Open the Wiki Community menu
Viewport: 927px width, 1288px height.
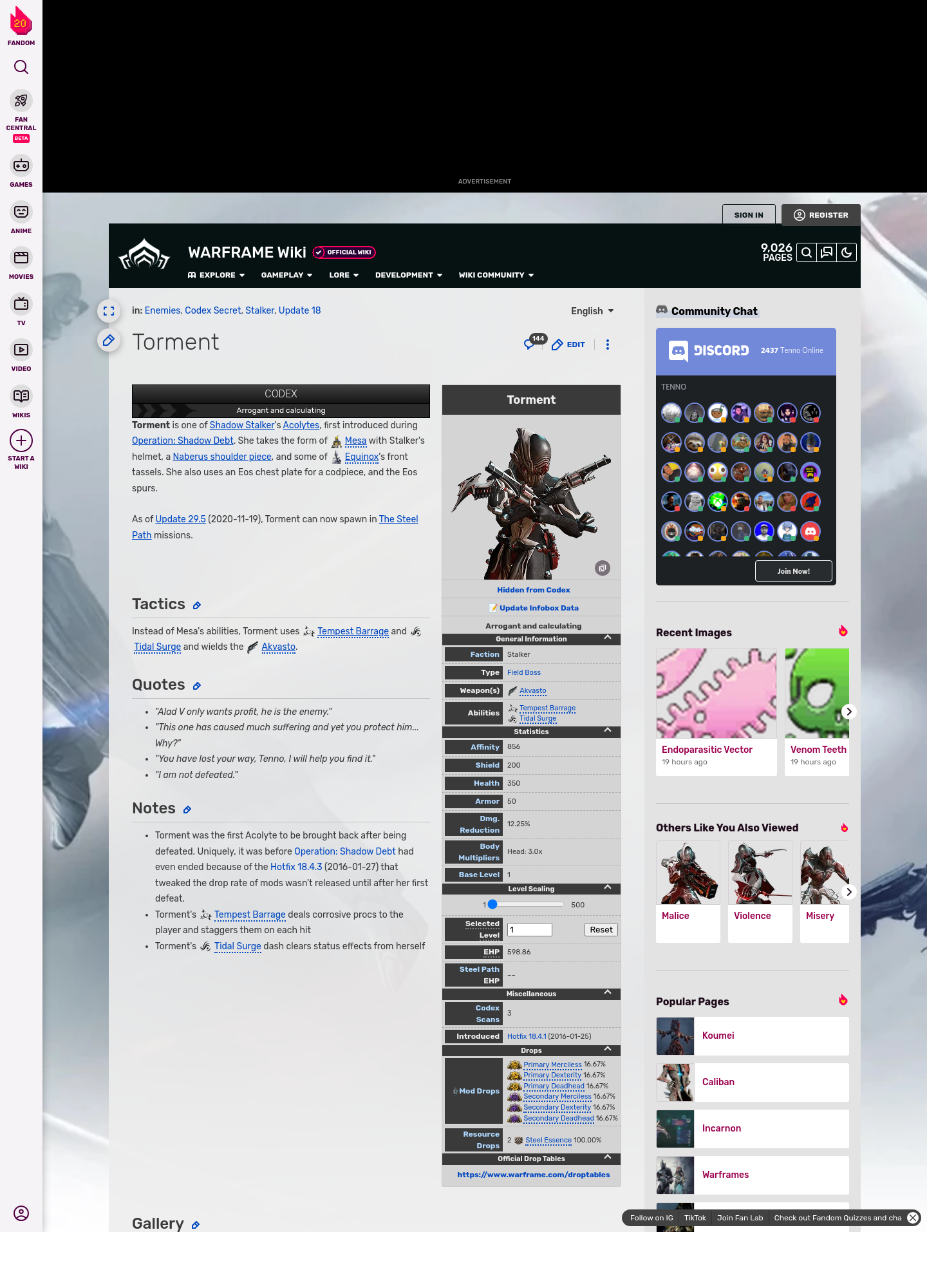point(496,275)
